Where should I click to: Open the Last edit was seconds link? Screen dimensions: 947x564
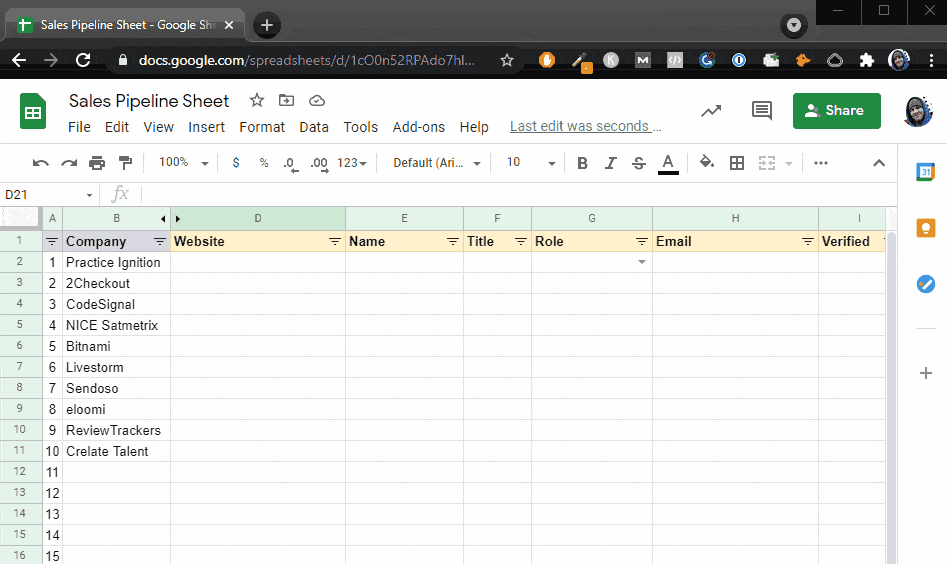[x=585, y=126]
